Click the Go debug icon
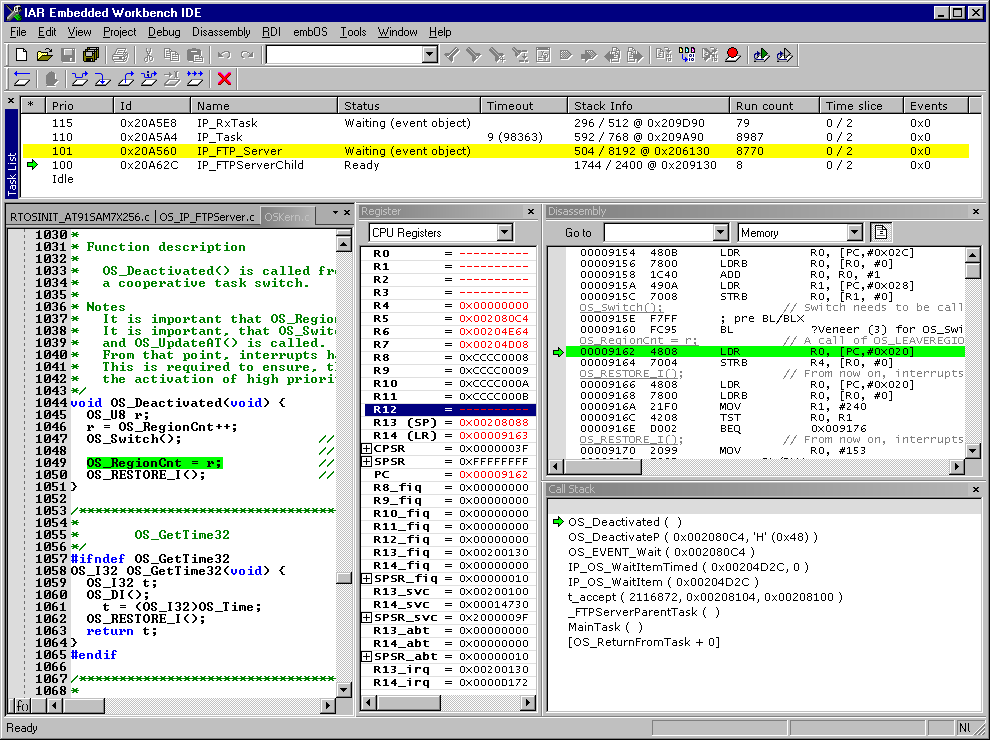The height and width of the screenshot is (740, 990). click(x=195, y=79)
